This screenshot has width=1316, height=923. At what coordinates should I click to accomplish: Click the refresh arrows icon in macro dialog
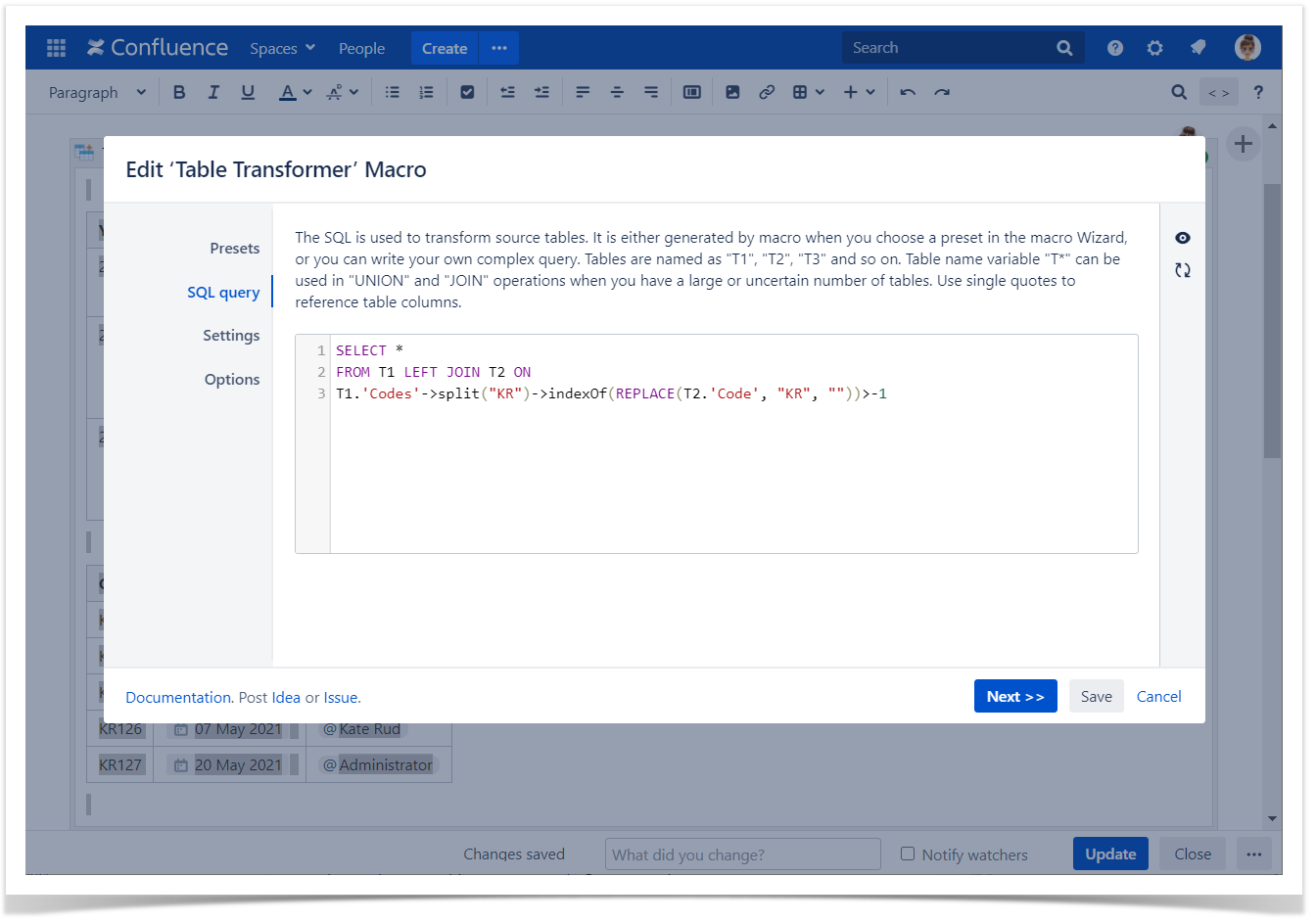tap(1183, 270)
